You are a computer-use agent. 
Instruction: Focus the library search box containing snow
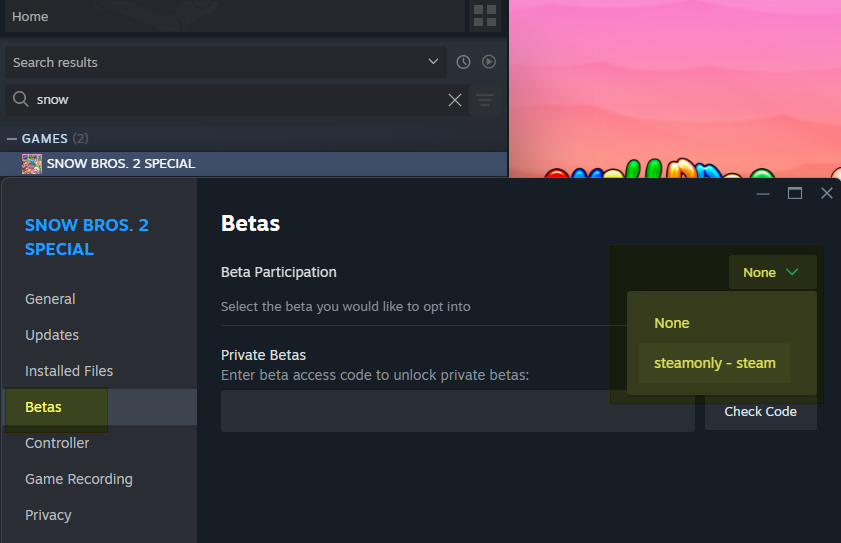pos(237,100)
